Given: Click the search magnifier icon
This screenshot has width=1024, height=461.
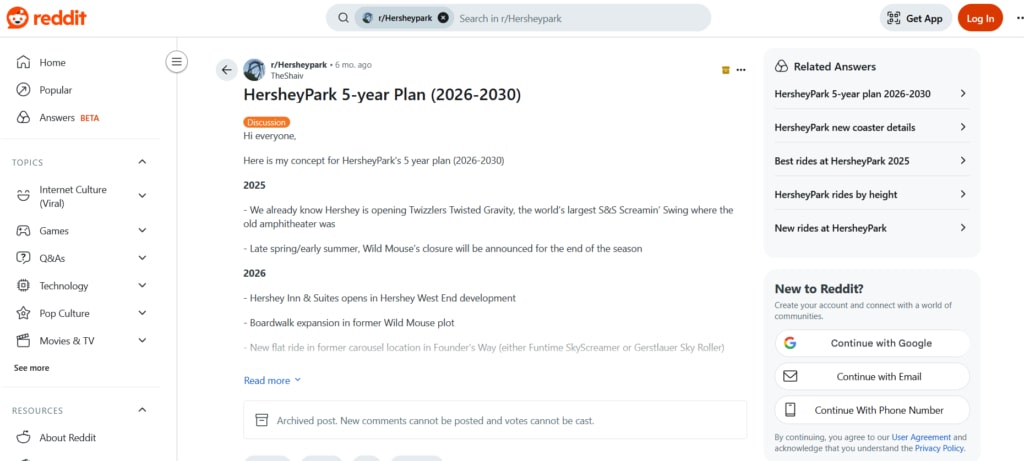Looking at the screenshot, I should 344,18.
